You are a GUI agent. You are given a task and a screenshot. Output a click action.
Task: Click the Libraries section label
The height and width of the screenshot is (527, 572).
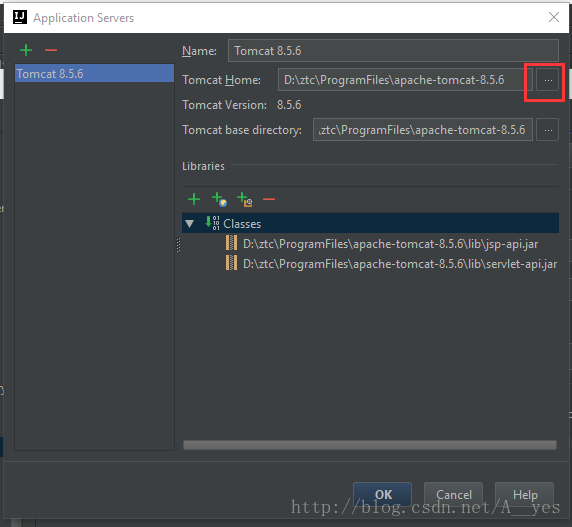[x=203, y=166]
